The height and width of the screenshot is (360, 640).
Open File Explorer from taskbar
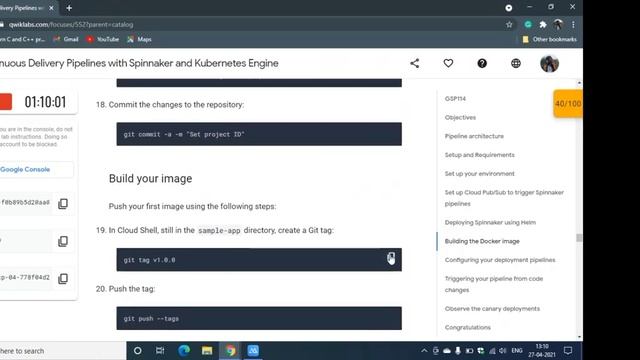[x=207, y=351]
